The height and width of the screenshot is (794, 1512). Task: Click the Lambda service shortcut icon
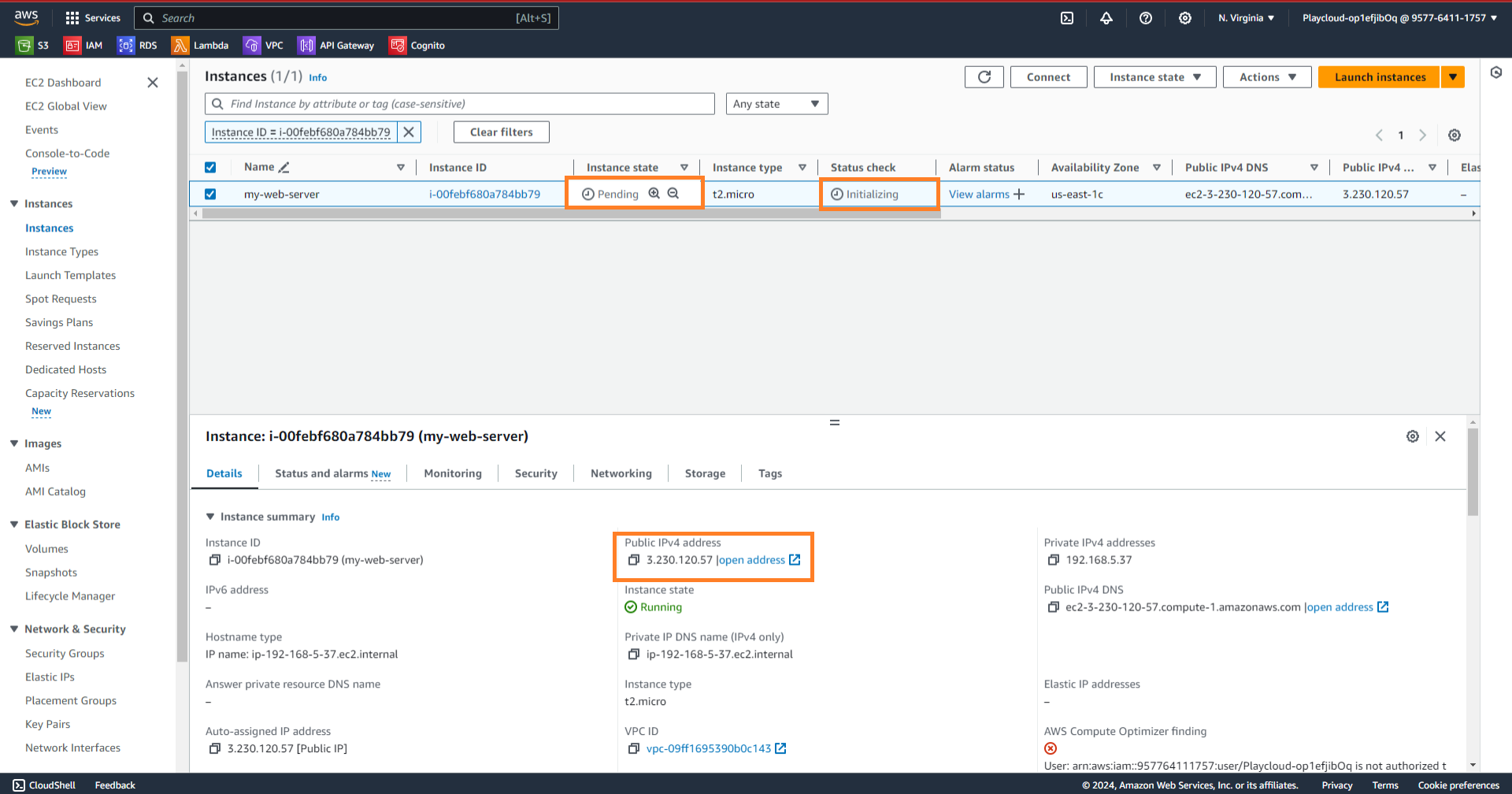[180, 46]
